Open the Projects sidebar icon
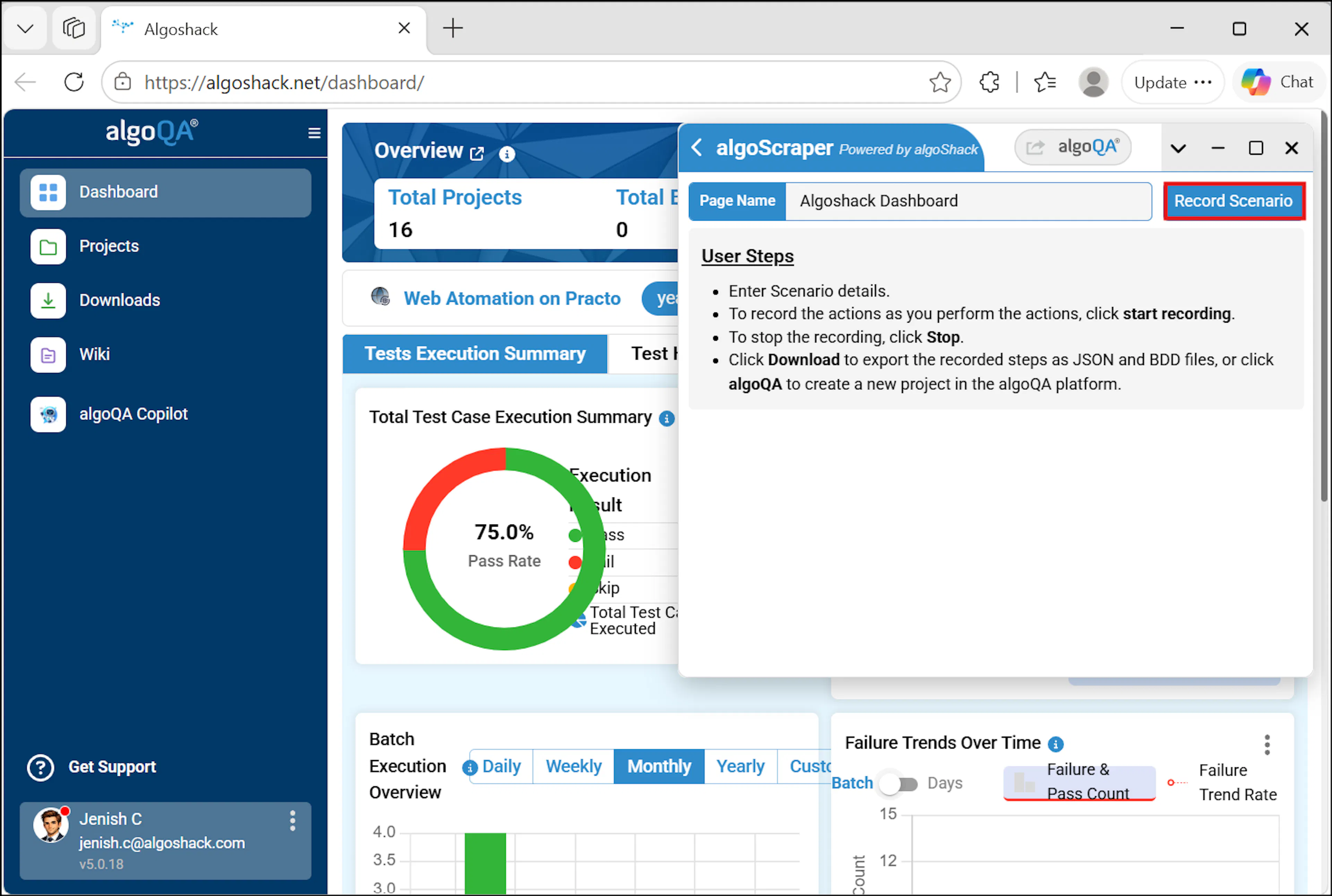This screenshot has width=1332, height=896. point(48,247)
